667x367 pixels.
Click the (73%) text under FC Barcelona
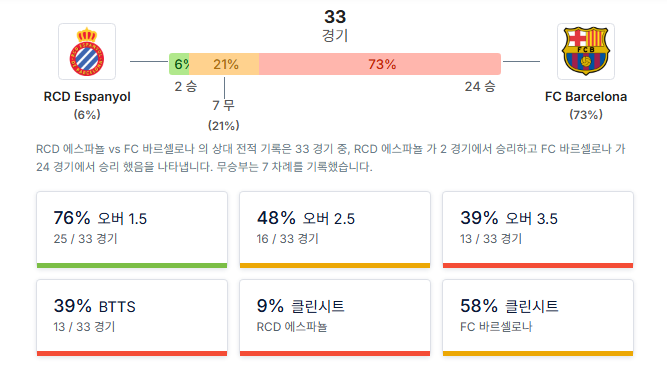tap(586, 114)
